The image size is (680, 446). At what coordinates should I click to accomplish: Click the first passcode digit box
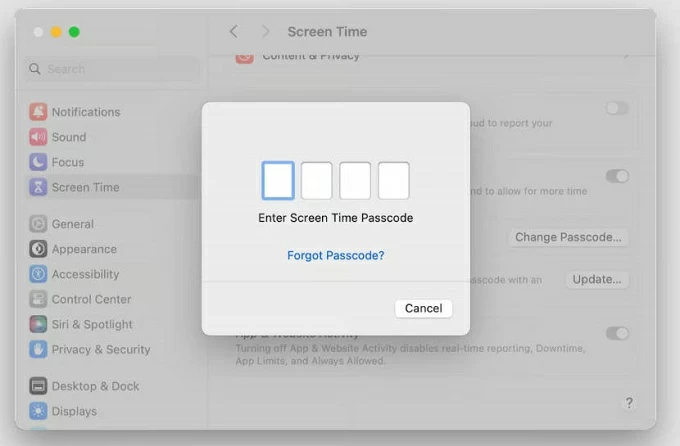point(278,181)
